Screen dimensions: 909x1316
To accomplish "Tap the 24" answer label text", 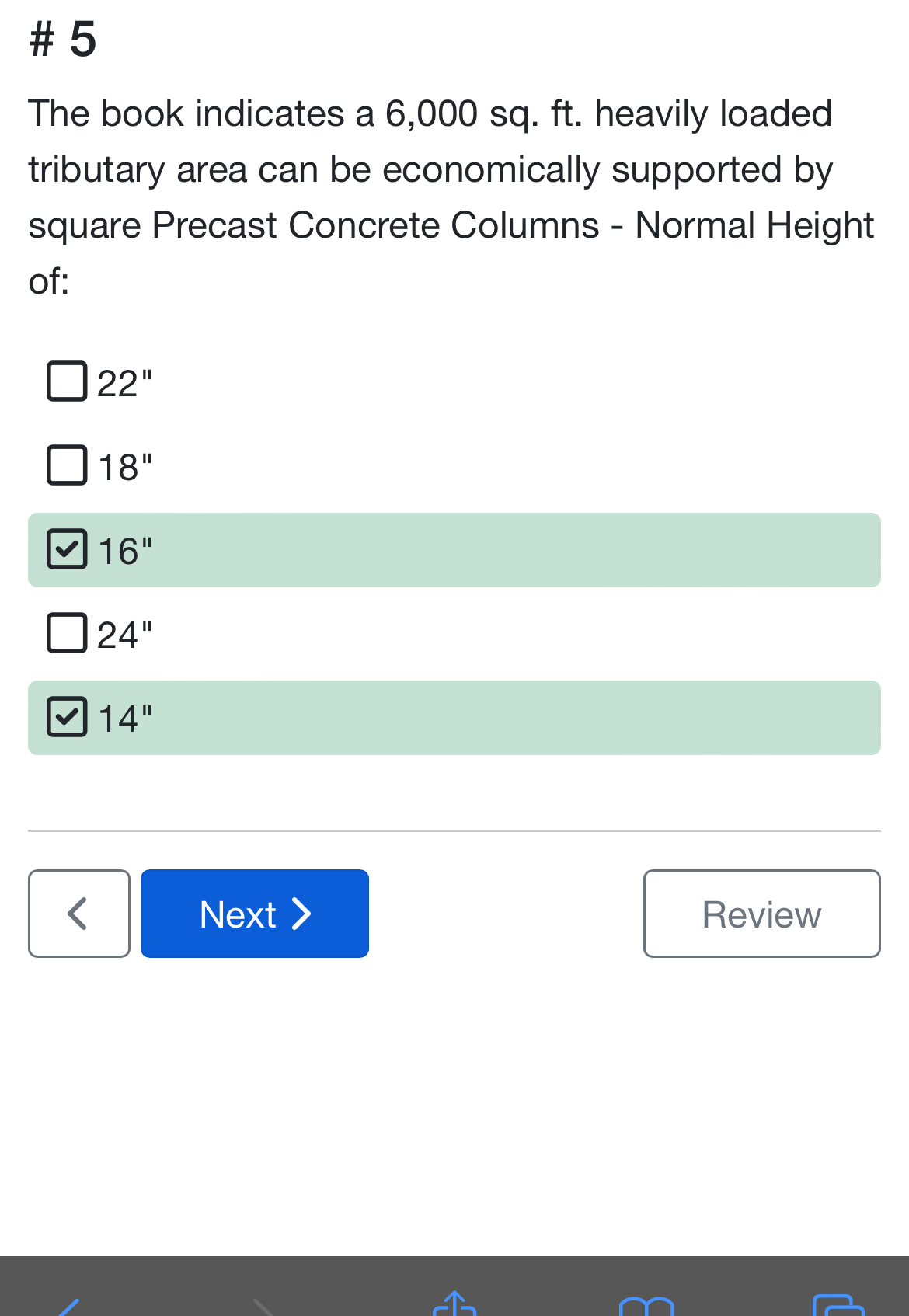I will coord(124,633).
